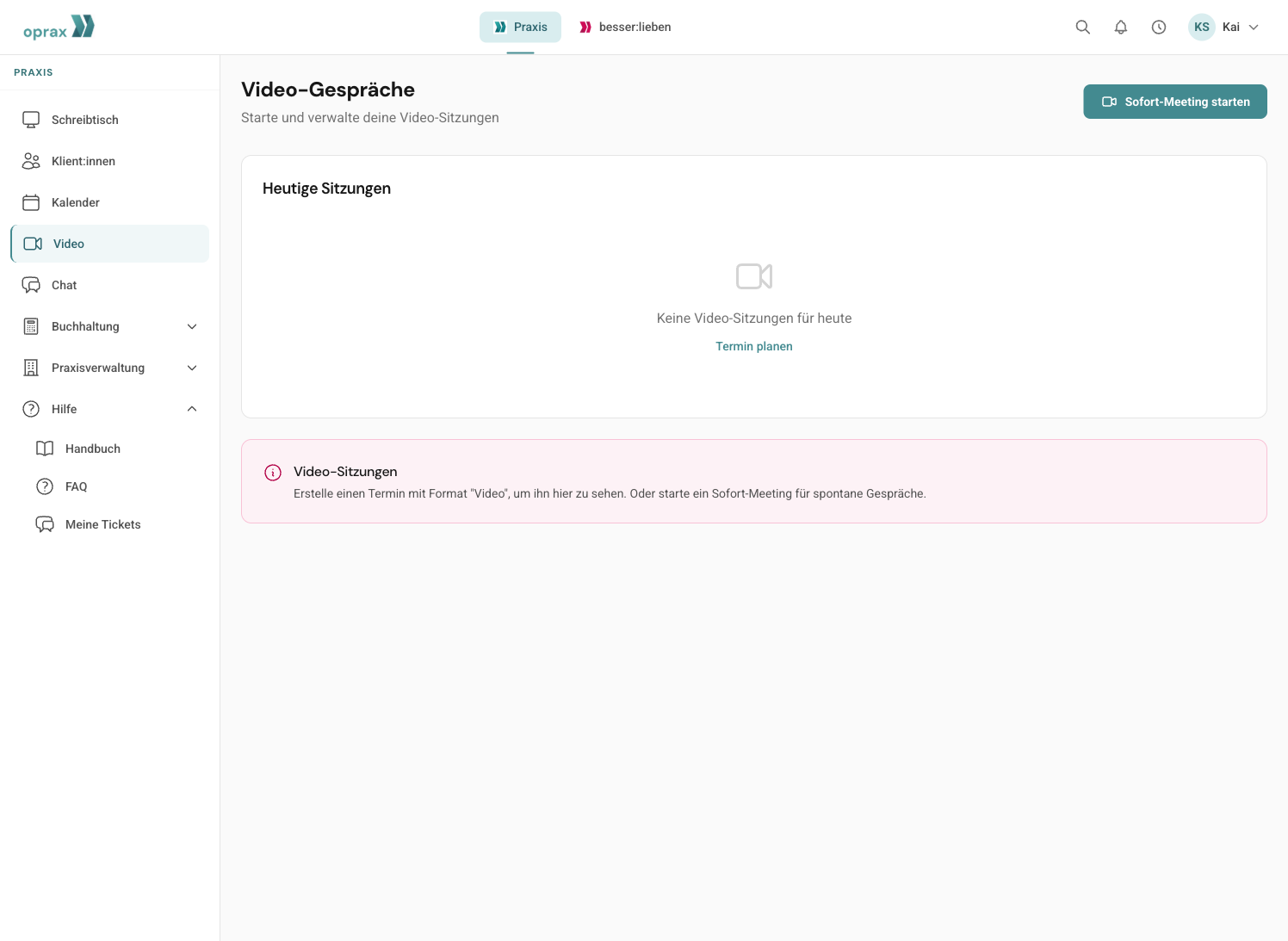Open Klient:innen in the sidebar

coord(109,161)
